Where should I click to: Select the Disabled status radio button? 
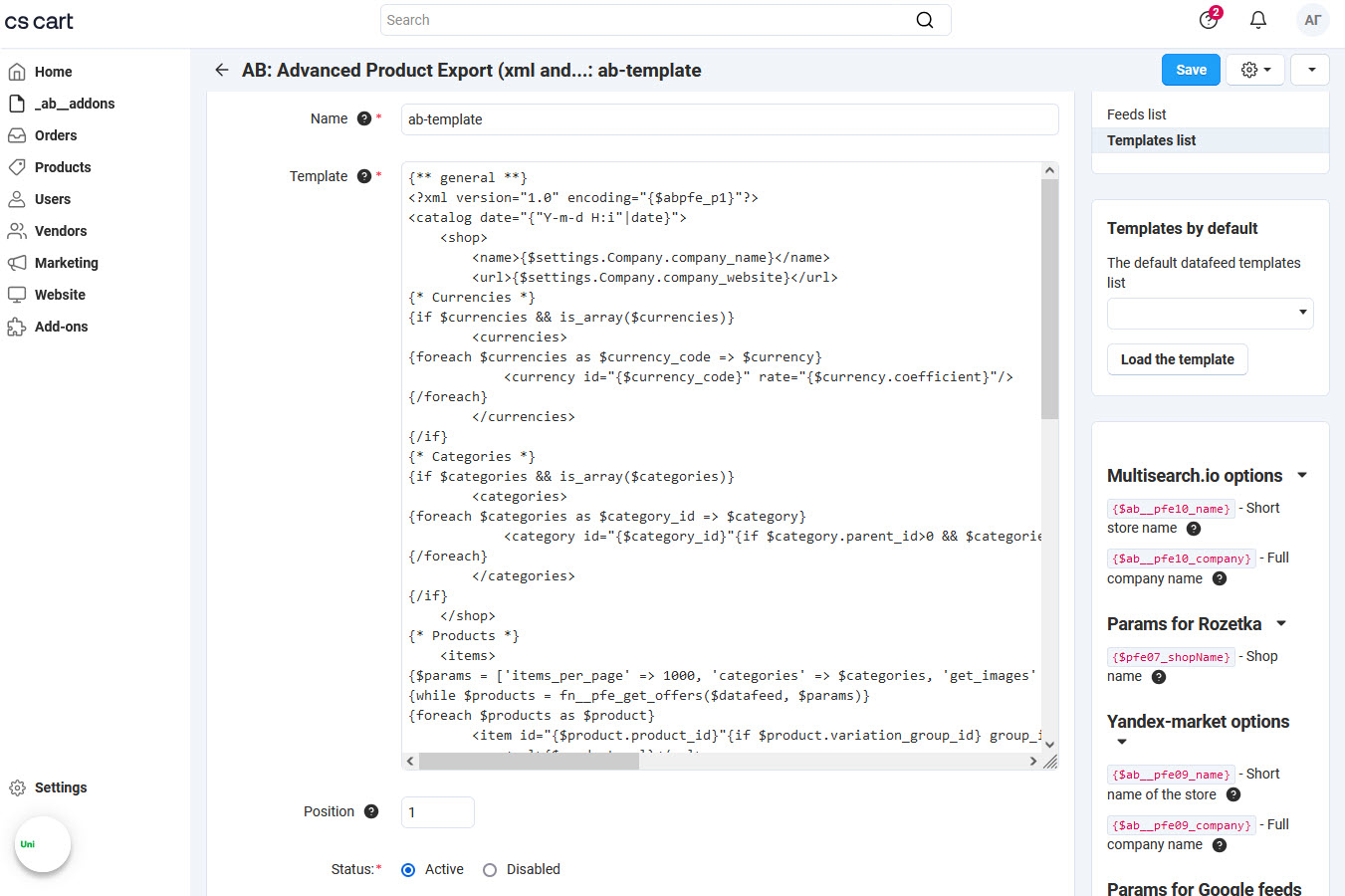(490, 870)
